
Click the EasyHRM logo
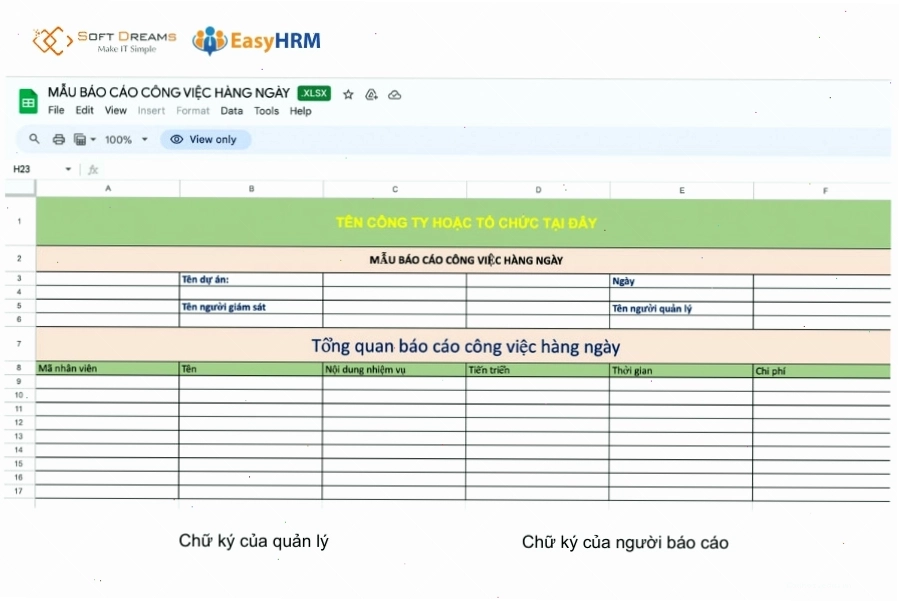click(256, 41)
